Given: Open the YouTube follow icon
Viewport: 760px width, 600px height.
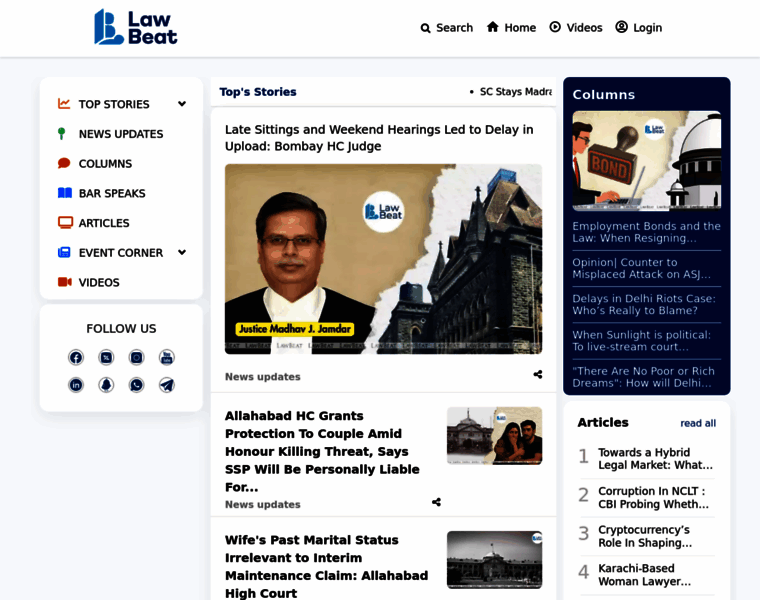Looking at the screenshot, I should pos(167,358).
